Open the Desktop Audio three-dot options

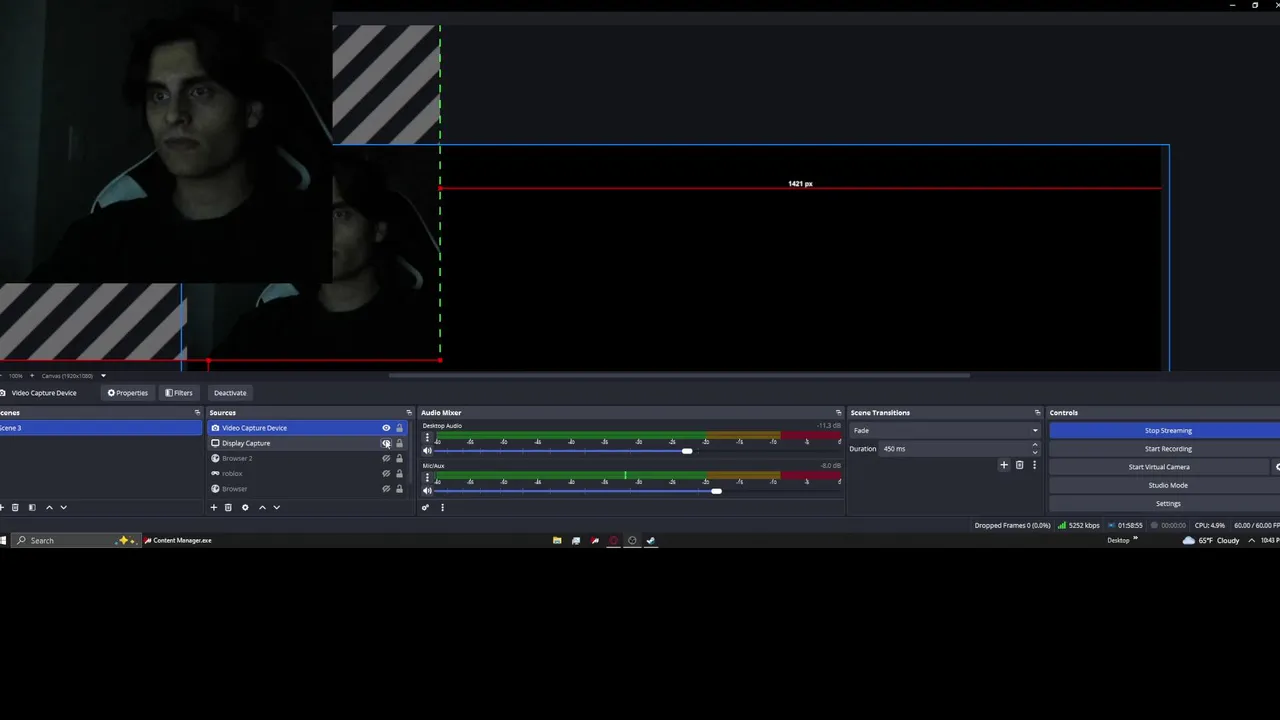tap(427, 438)
